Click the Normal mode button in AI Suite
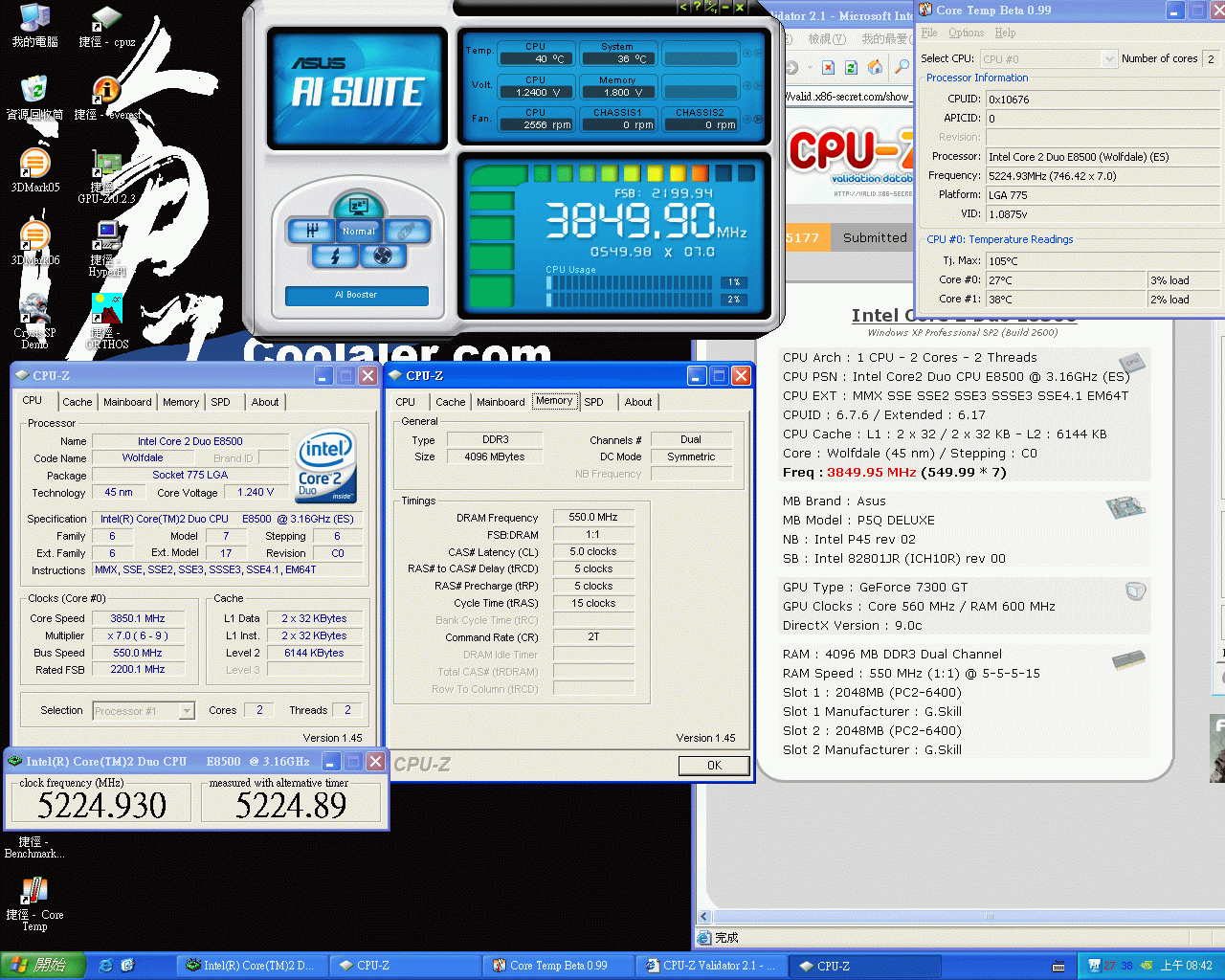 pos(359,231)
